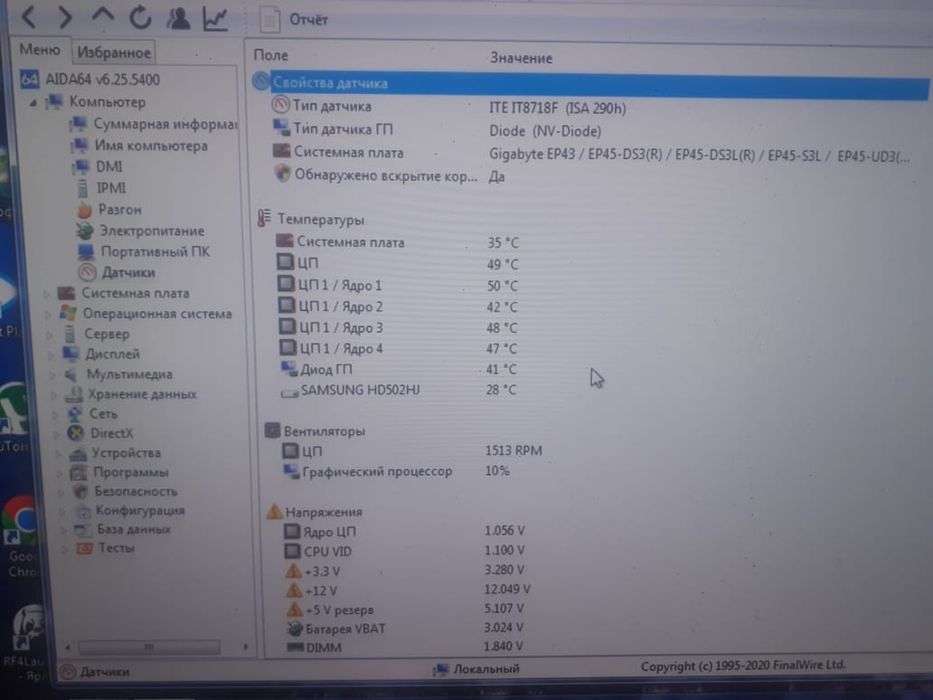Viewport: 933px width, 700px height.
Task: Expand the Дисплей tree node
Action: (x=51, y=355)
